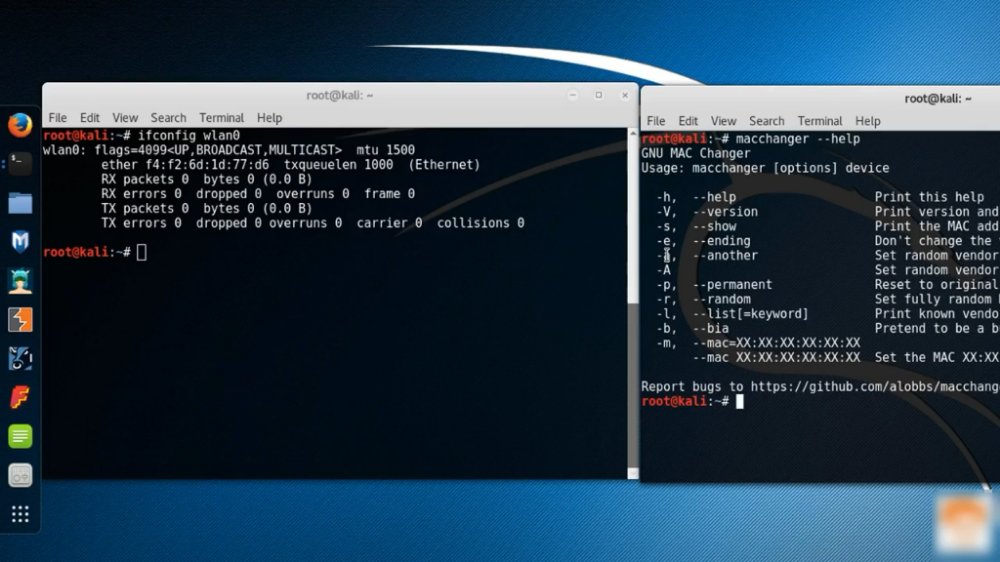The image size is (1000, 562).
Task: Open the Maltego icon in dock
Action: pos(20,359)
